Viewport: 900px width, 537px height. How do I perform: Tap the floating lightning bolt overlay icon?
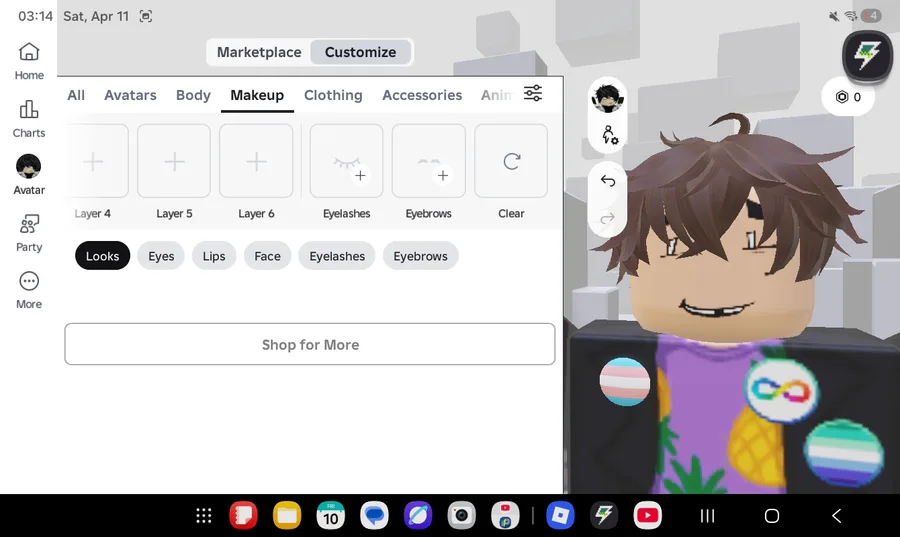867,56
